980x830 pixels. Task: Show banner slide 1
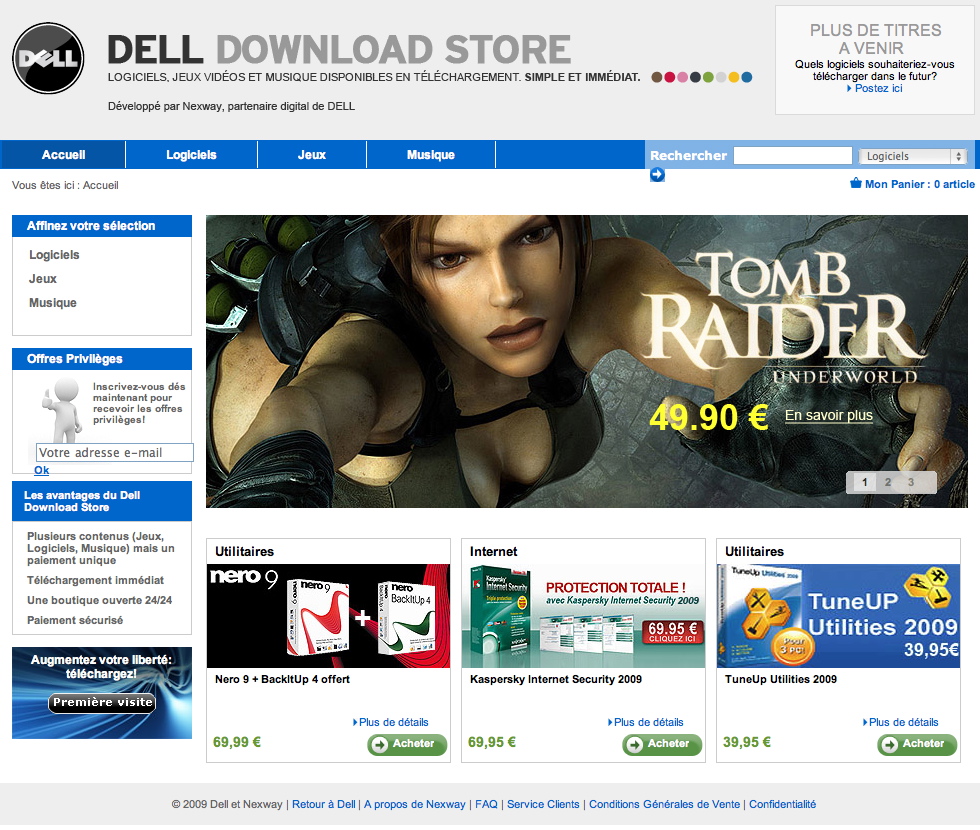(864, 482)
